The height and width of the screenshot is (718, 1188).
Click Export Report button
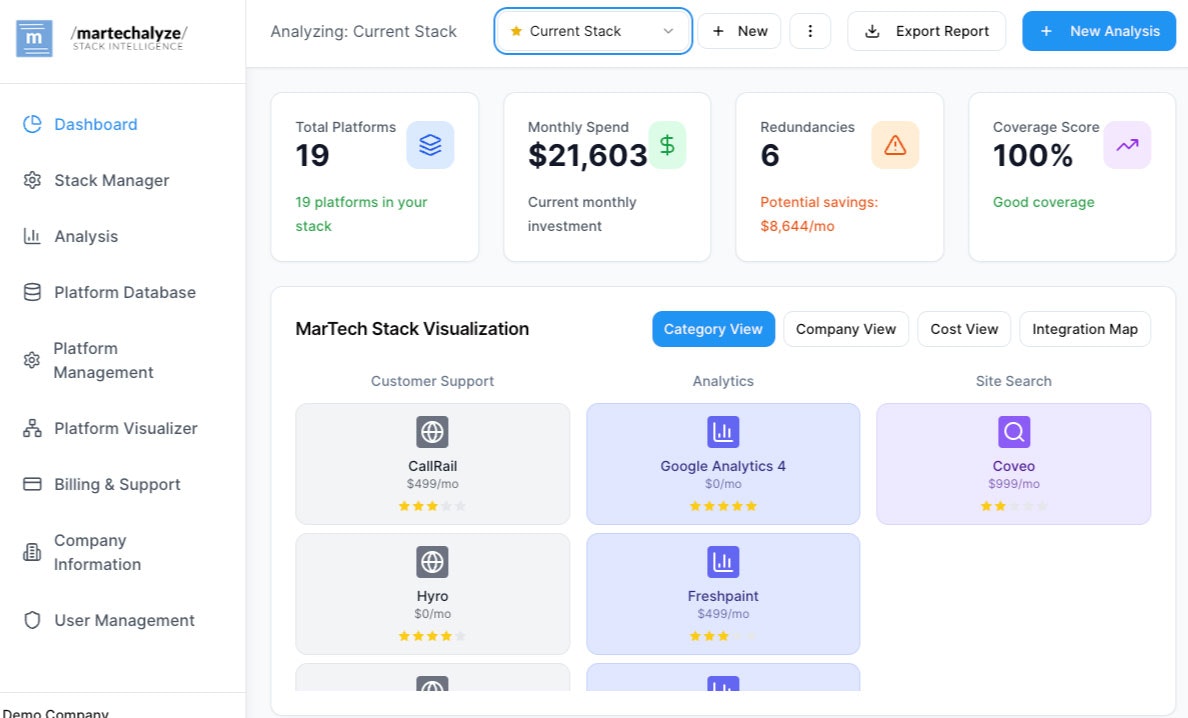926,31
